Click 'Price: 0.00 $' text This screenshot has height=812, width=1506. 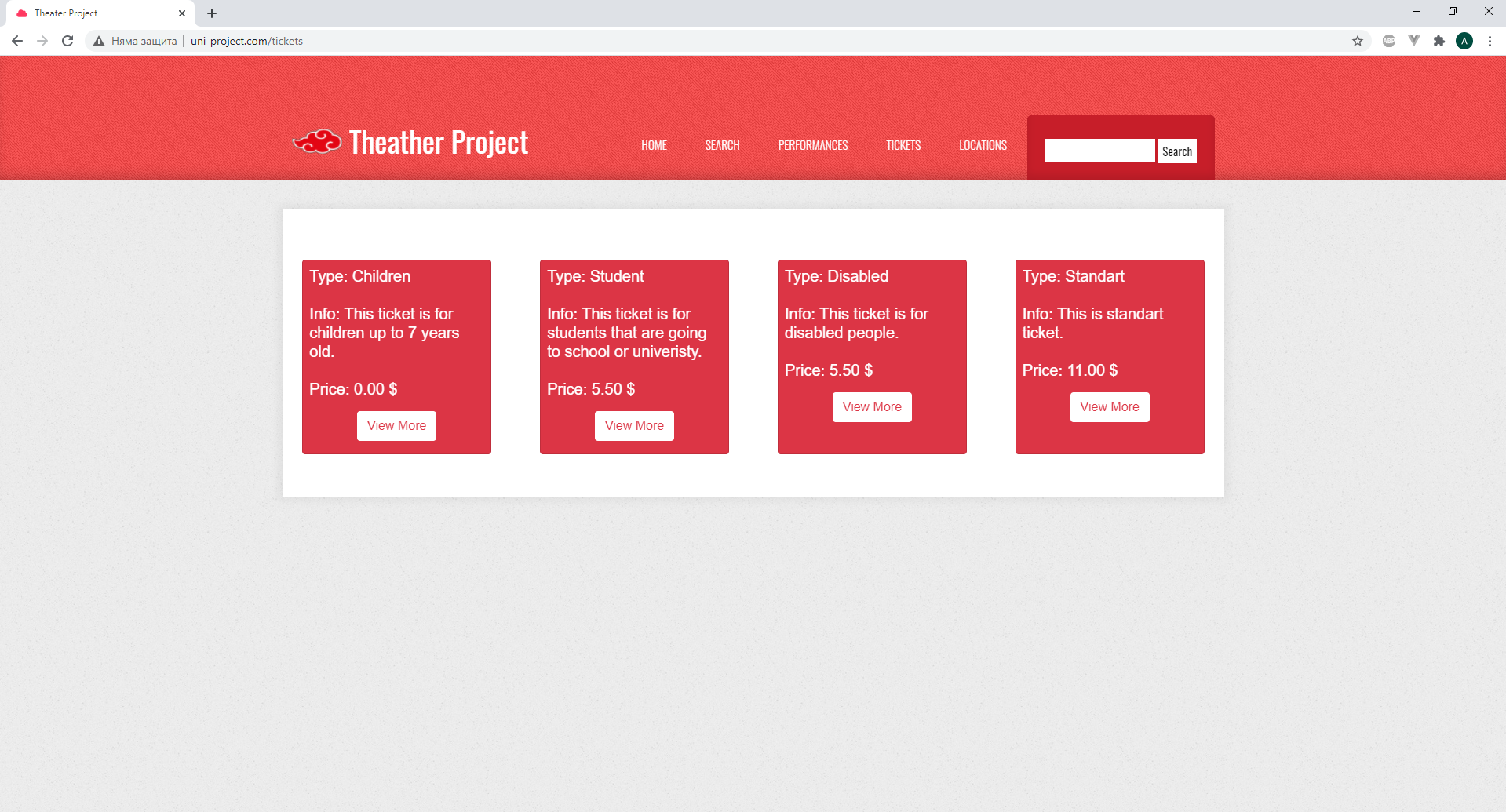[x=353, y=389]
